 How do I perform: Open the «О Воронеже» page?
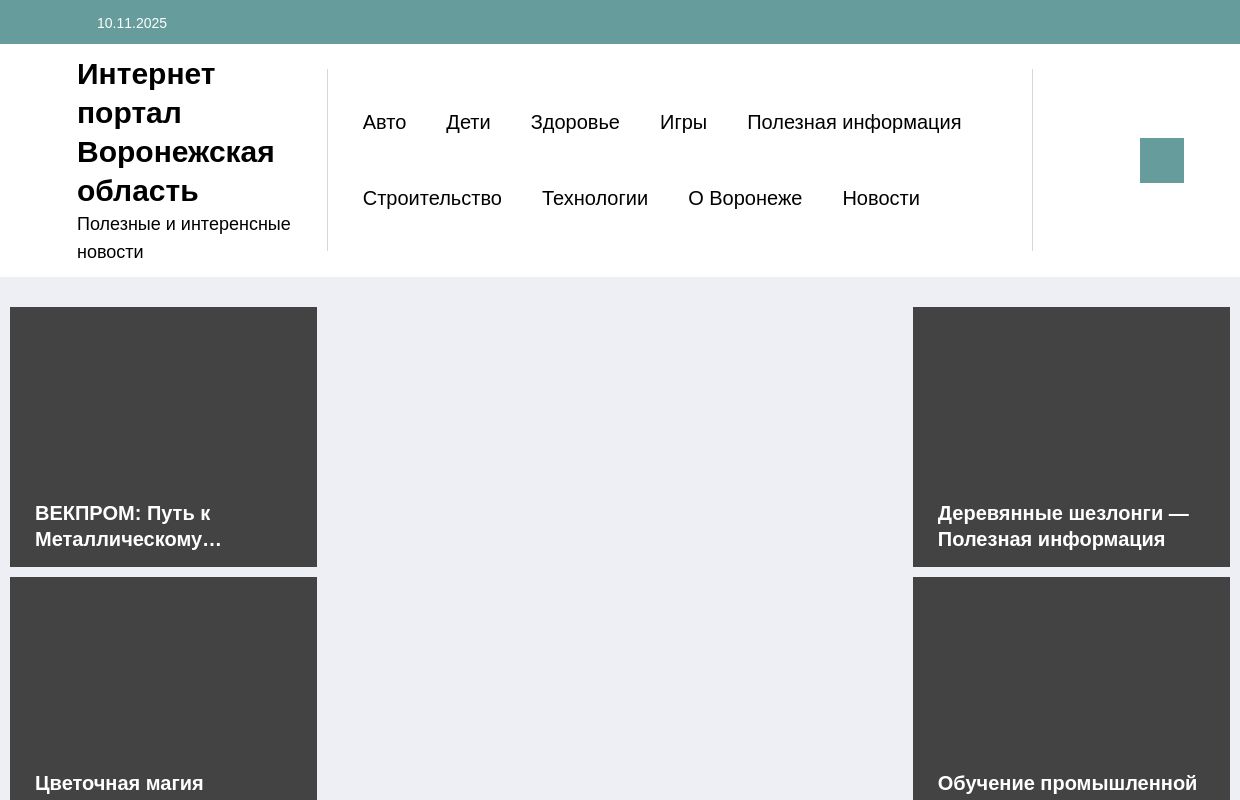point(745,198)
